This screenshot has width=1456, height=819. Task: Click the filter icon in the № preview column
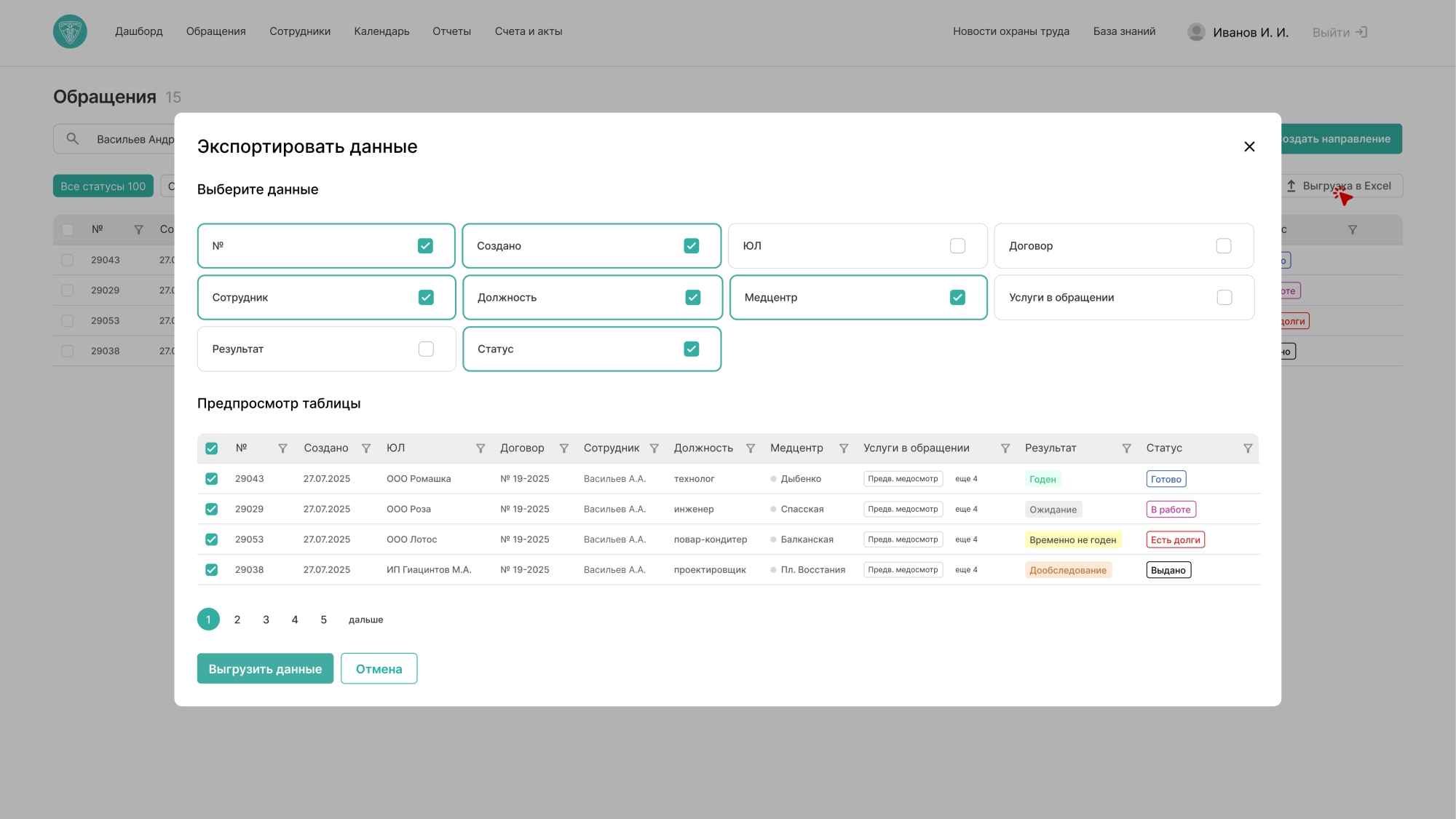(x=282, y=448)
